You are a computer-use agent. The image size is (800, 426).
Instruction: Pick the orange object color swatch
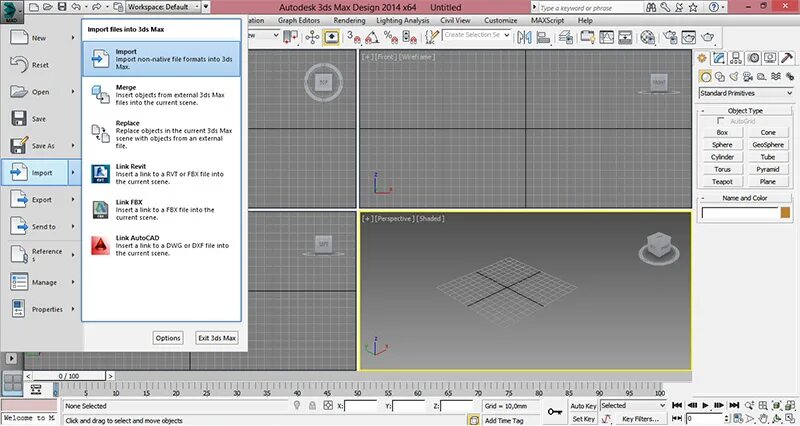[785, 213]
